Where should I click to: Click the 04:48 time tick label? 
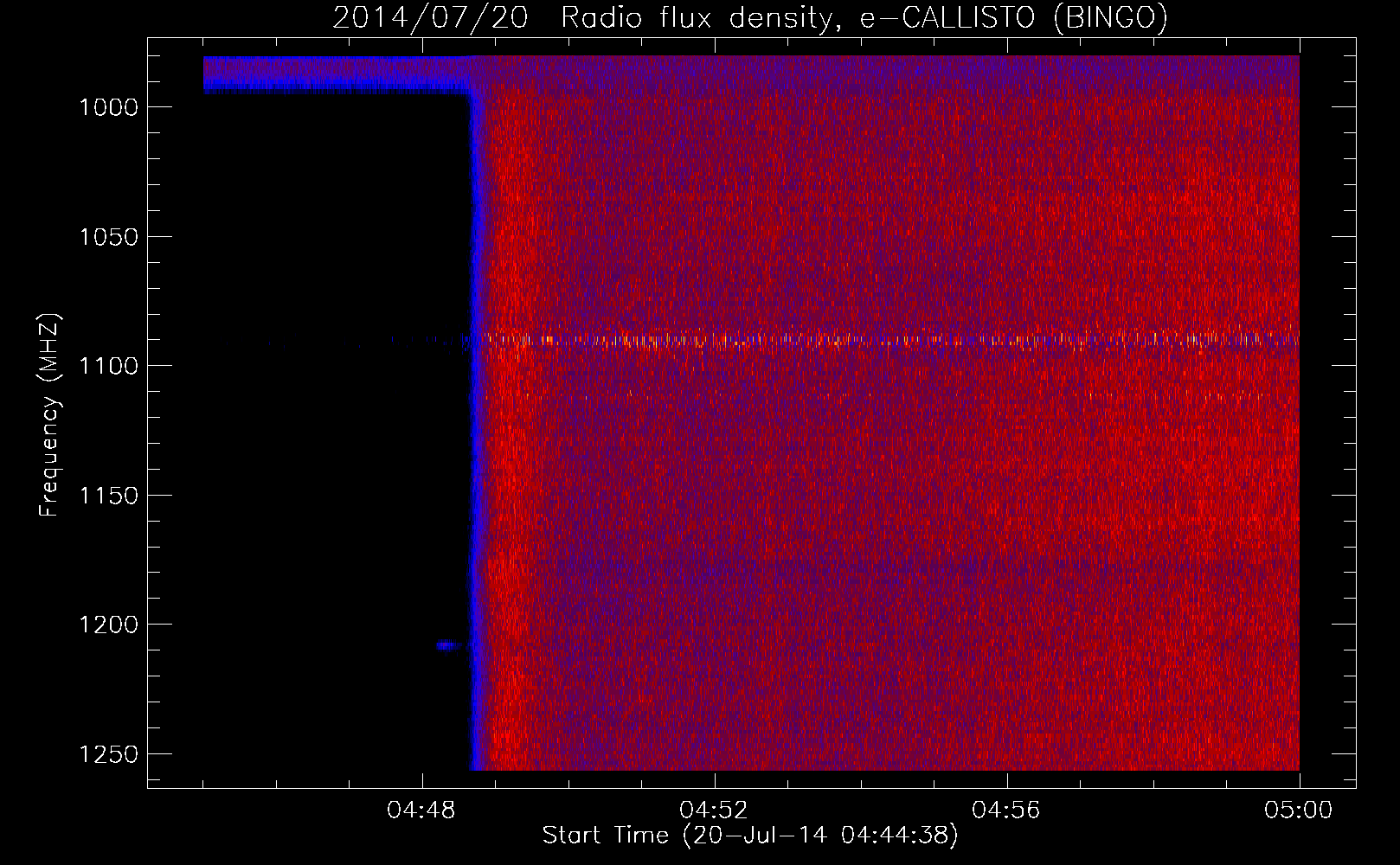pos(421,811)
